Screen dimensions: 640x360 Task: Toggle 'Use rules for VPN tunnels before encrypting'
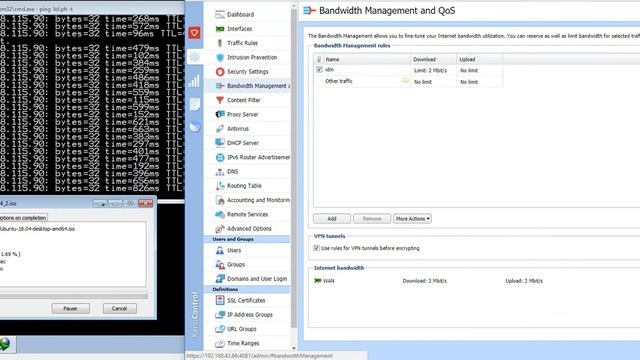tap(316, 248)
